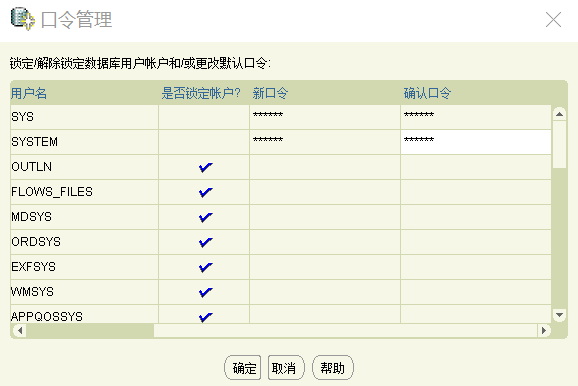Screen dimensions: 578x386
Task: Click new password field for ORDSYS
Action: click(x=325, y=242)
